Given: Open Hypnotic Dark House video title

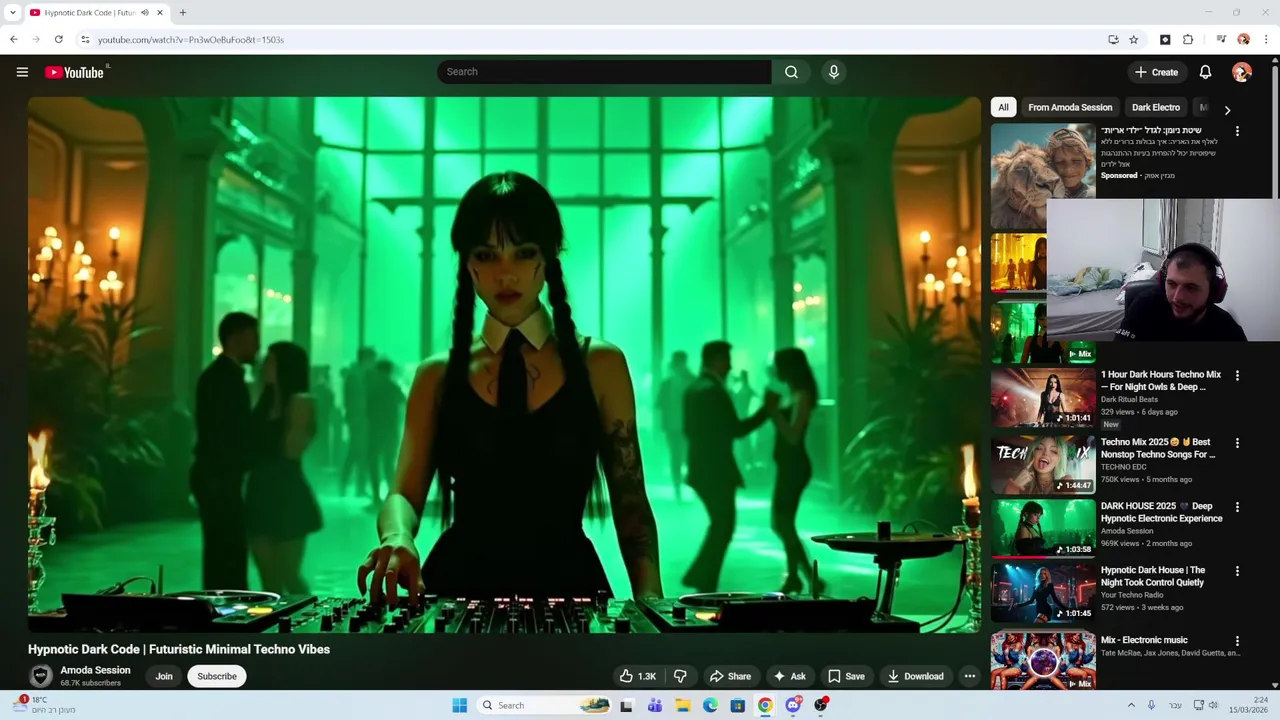Looking at the screenshot, I should coord(1153,576).
